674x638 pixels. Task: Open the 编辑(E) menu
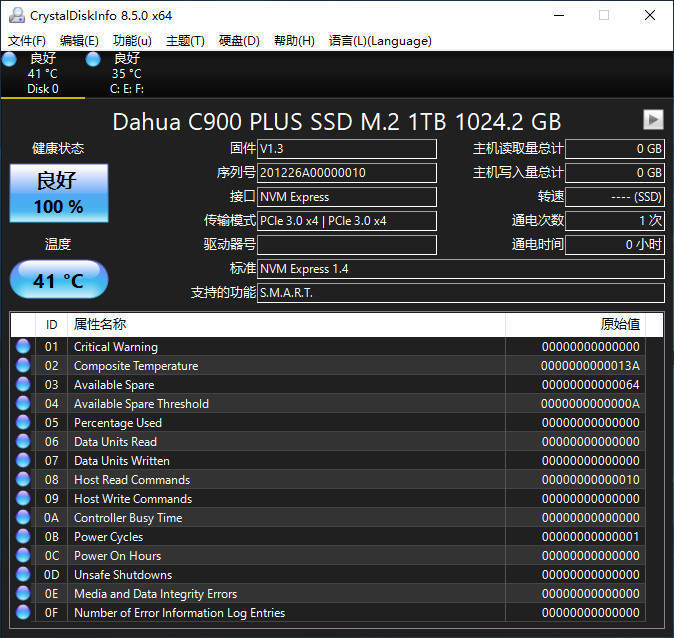pos(79,41)
